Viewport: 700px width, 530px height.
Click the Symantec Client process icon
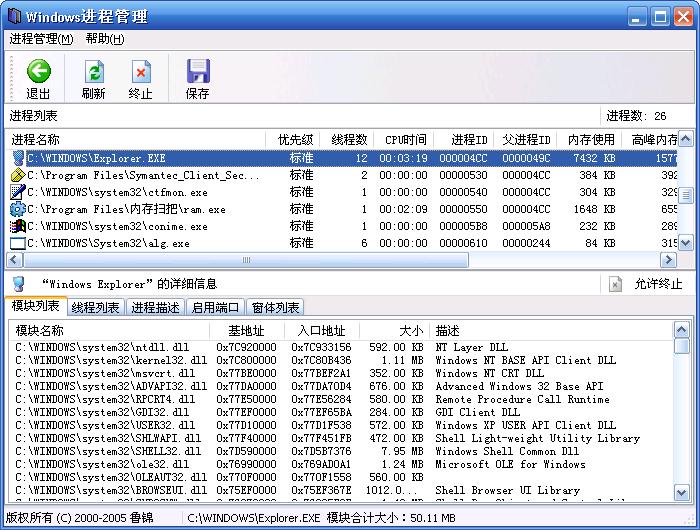(17, 175)
